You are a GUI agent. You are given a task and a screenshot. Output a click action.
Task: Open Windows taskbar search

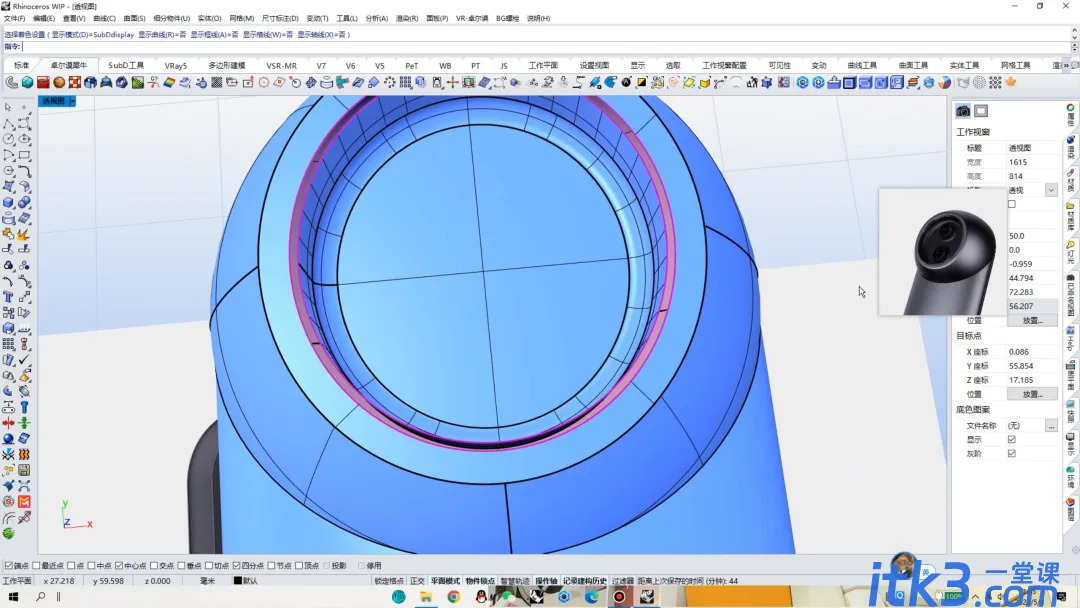[x=41, y=597]
